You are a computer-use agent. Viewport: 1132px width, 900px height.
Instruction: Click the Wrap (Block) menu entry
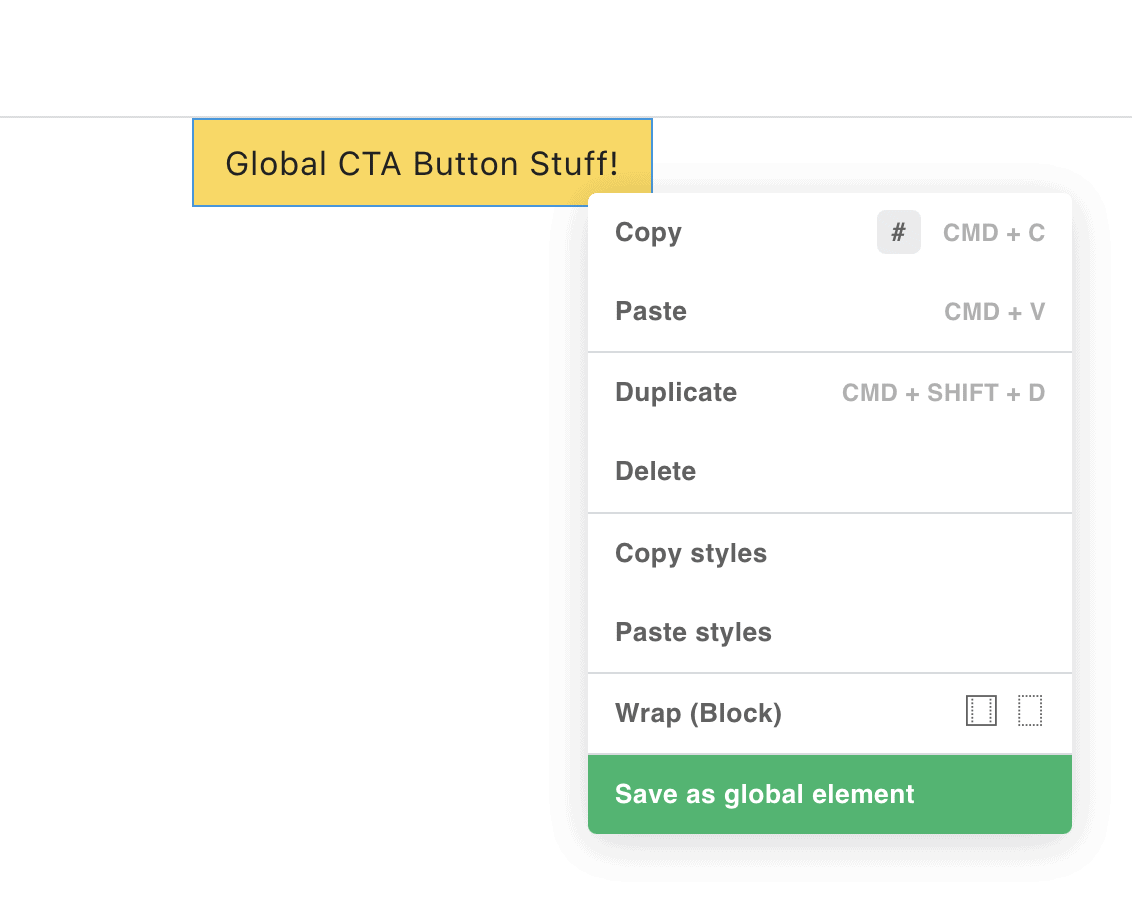click(698, 714)
